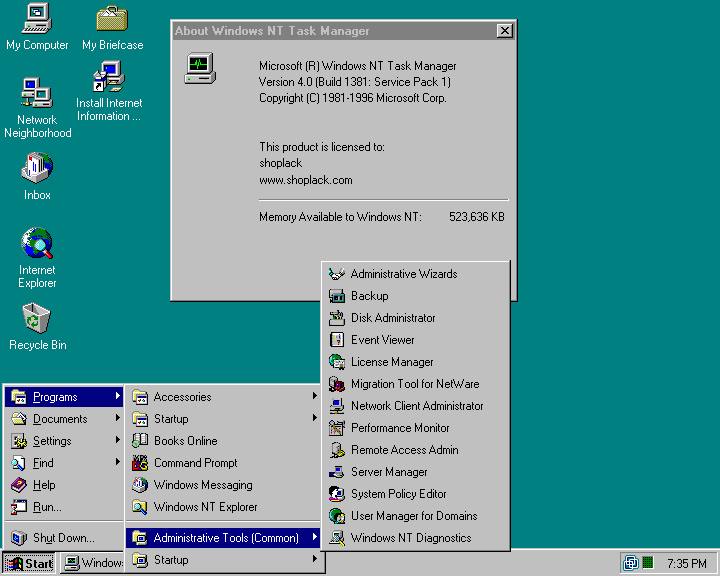Select Documents in the Start menu
Image resolution: width=720 pixels, height=576 pixels.
point(64,418)
